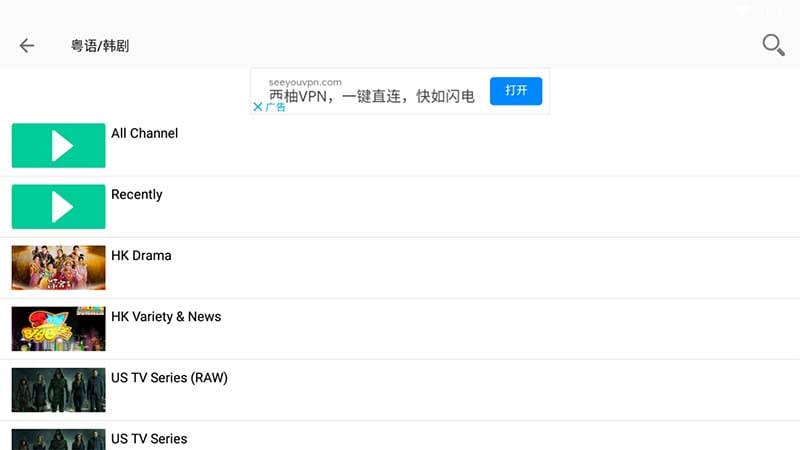Screen dimensions: 800x450
Task: Select the HK Variety & News label
Action: coord(166,317)
